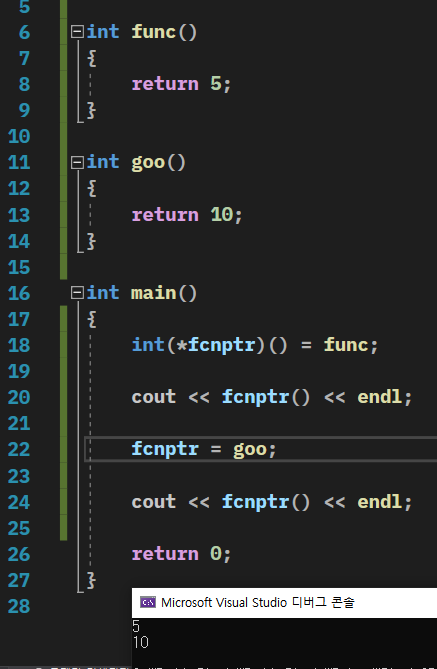437x669 pixels.
Task: Click closing brace on line 27
Action: 91,580
